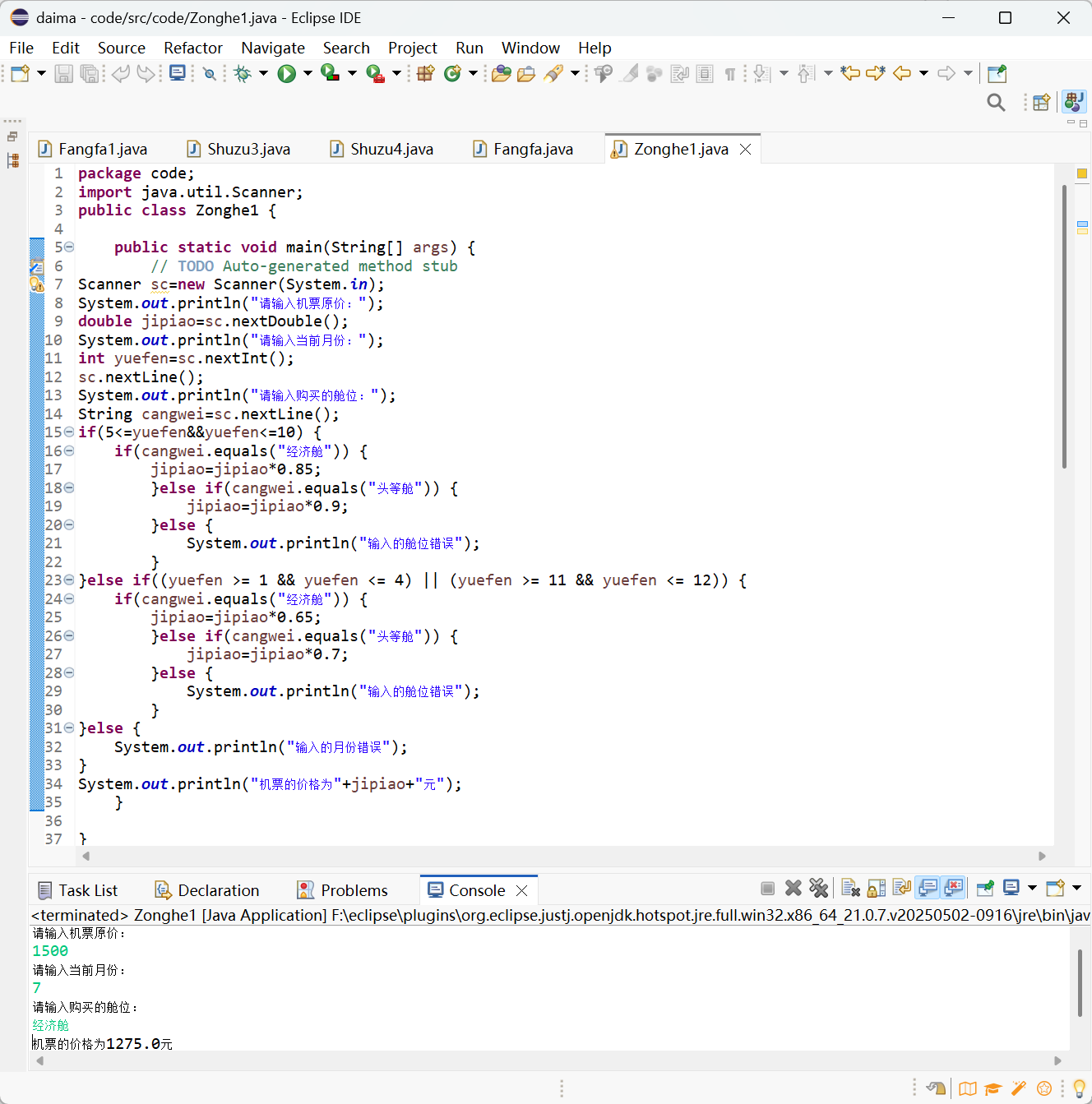Click Remove Launch X icon in Console
The image size is (1092, 1104).
pos(793,888)
